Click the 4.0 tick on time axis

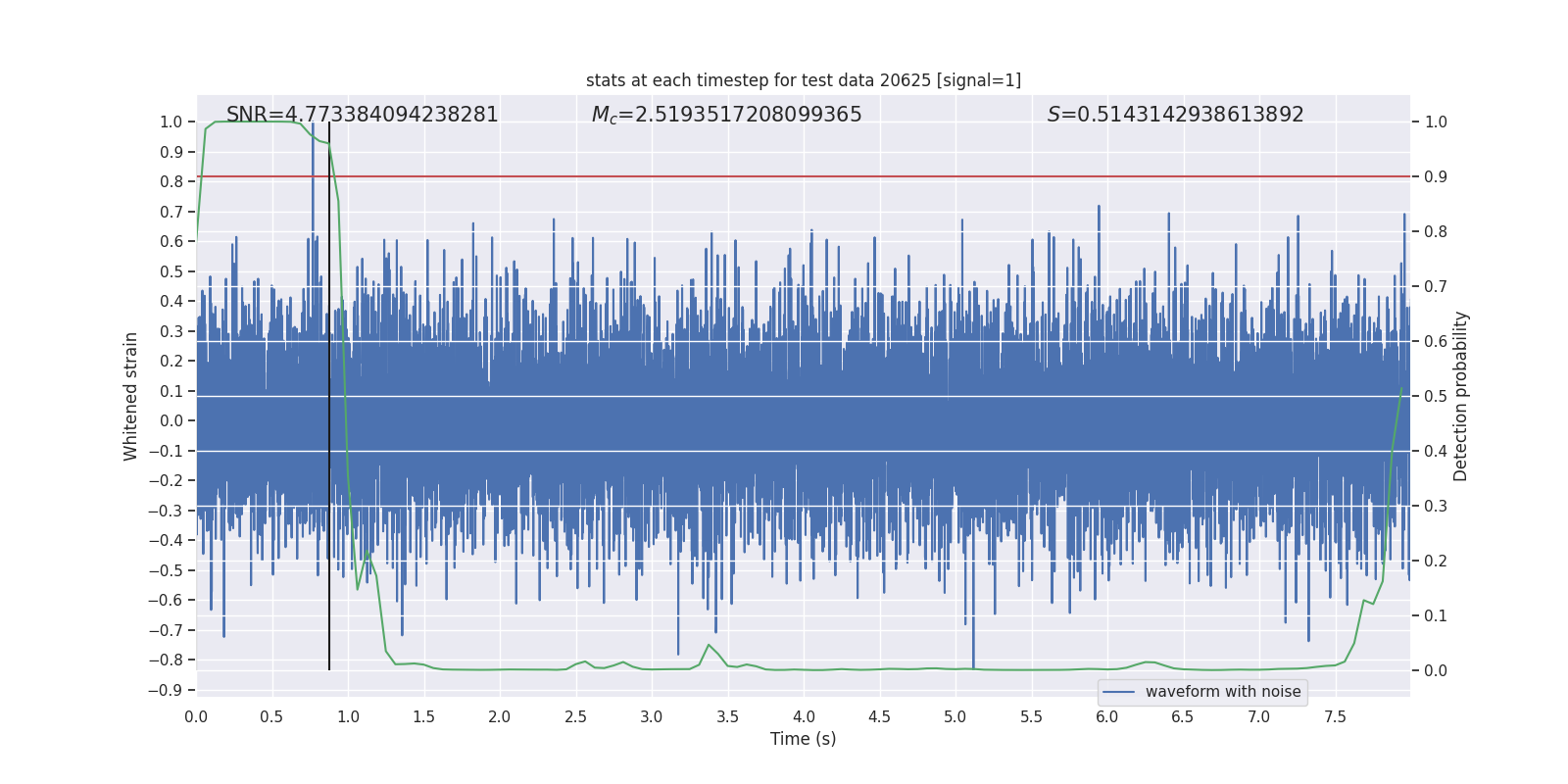tap(804, 716)
